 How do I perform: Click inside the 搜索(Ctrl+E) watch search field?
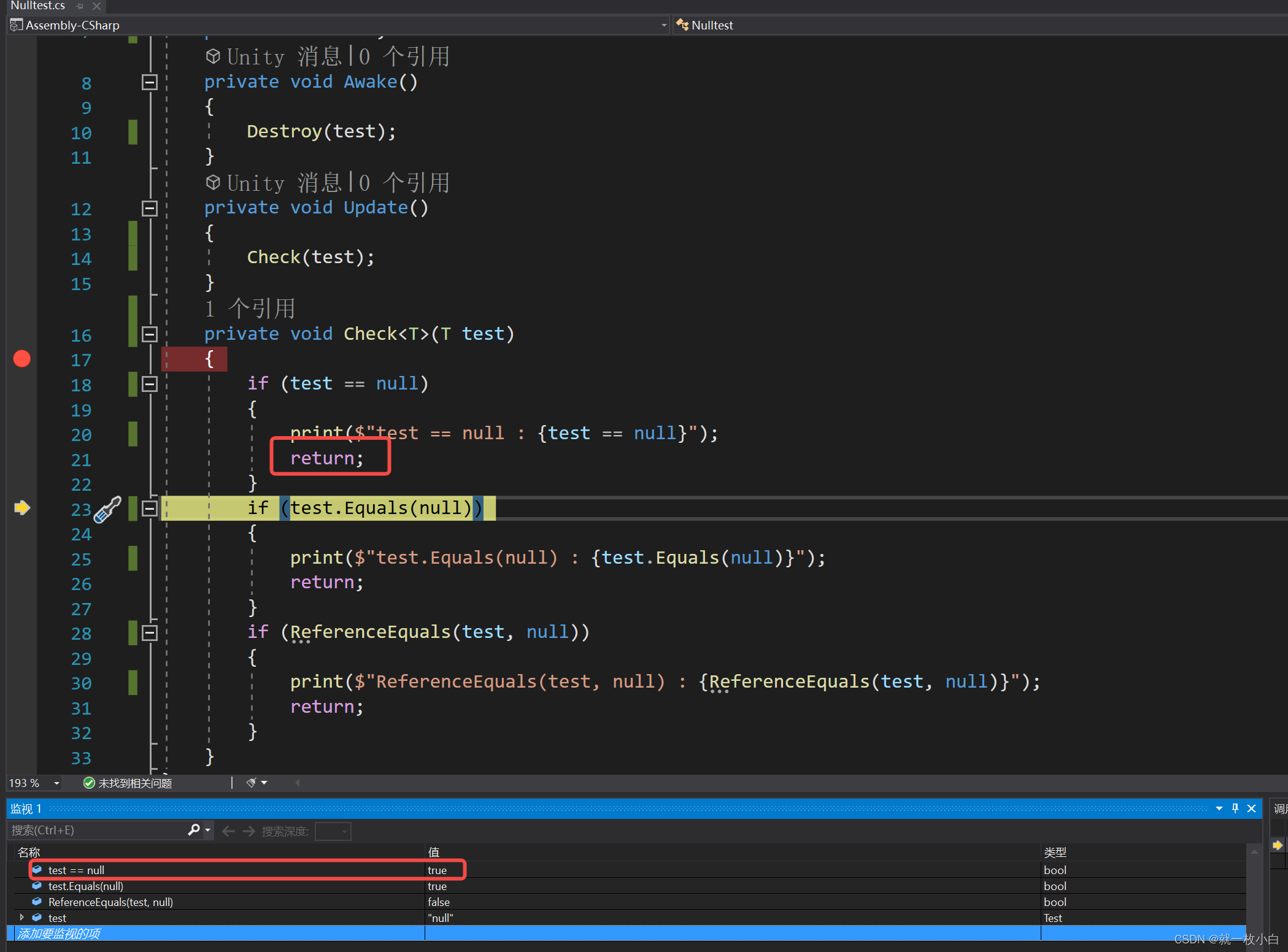coord(98,830)
